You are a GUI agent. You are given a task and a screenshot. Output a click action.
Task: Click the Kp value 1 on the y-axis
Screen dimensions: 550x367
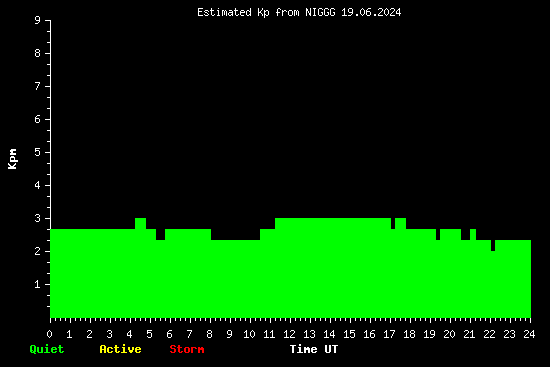point(38,284)
